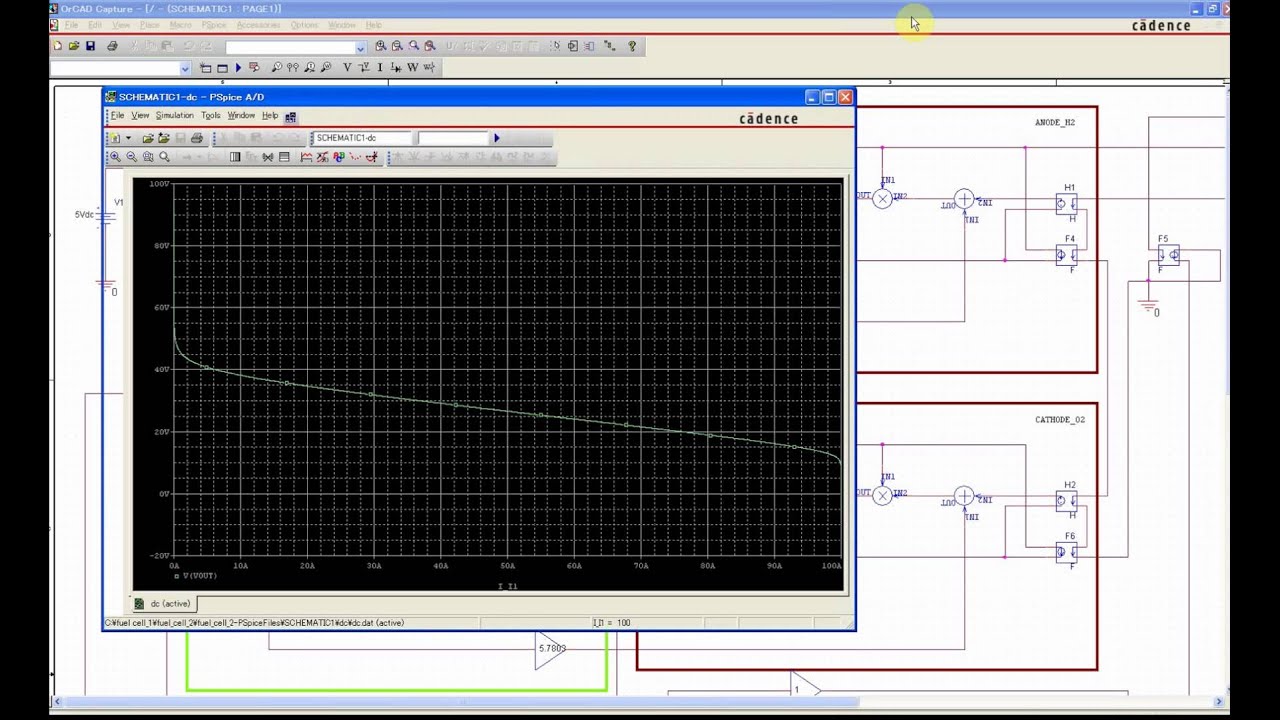Screen dimensions: 1280x720
Task: Click the PSpice A/D Append file icon
Action: click(164, 138)
